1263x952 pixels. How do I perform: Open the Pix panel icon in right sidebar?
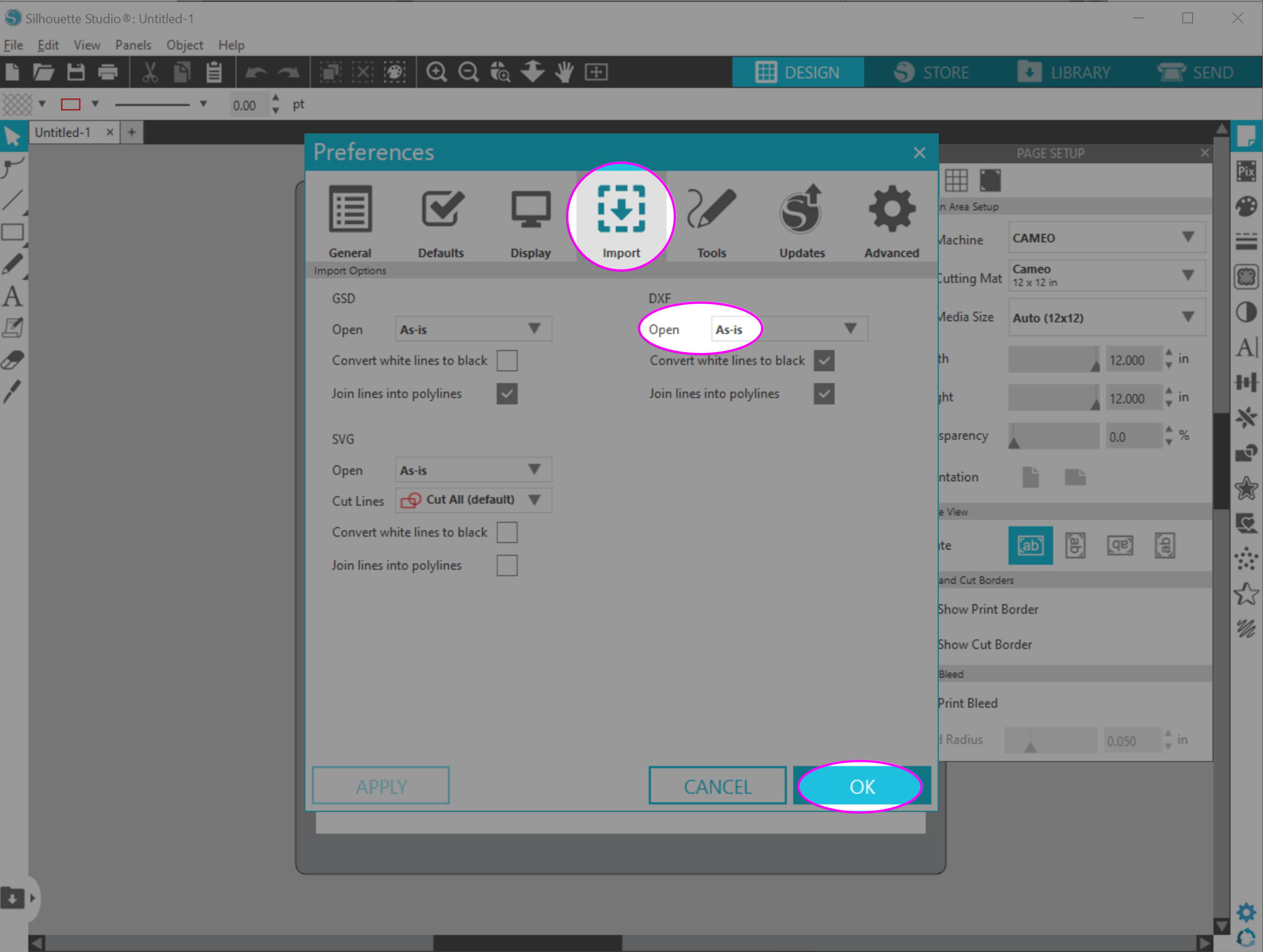[1246, 171]
